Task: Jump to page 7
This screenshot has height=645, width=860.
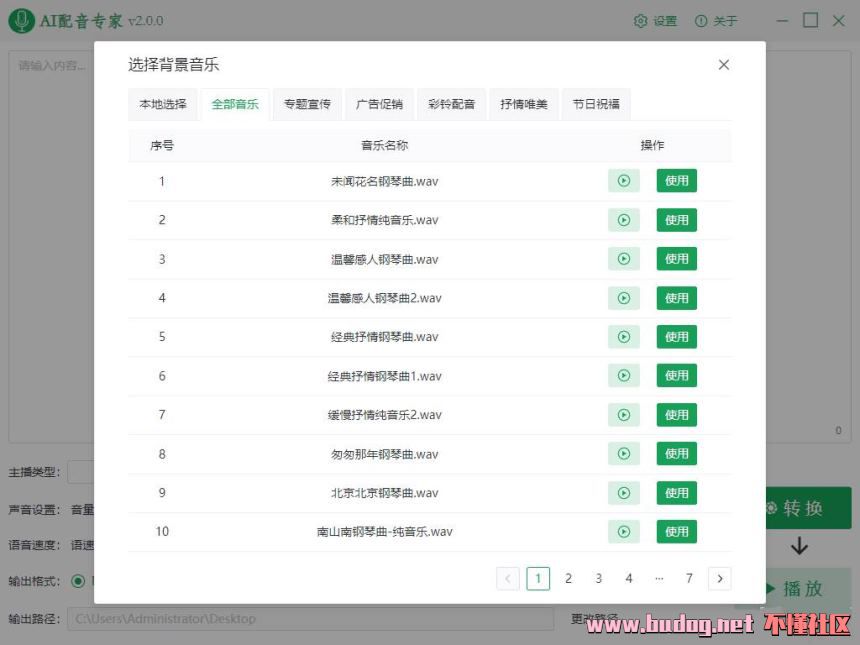Action: coord(689,578)
